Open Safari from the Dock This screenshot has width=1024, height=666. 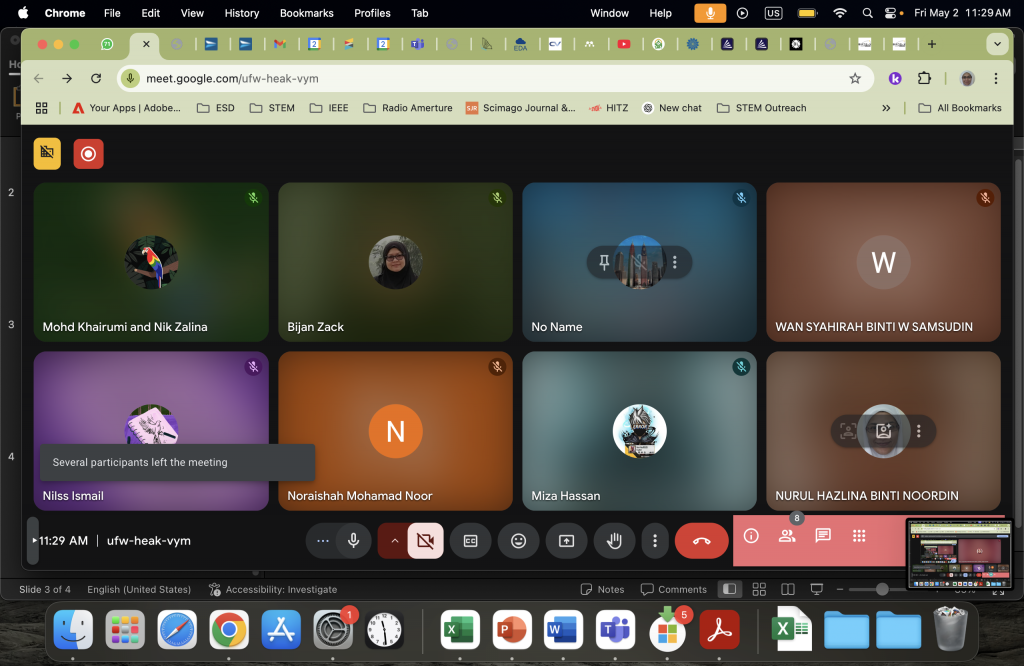[x=177, y=630]
